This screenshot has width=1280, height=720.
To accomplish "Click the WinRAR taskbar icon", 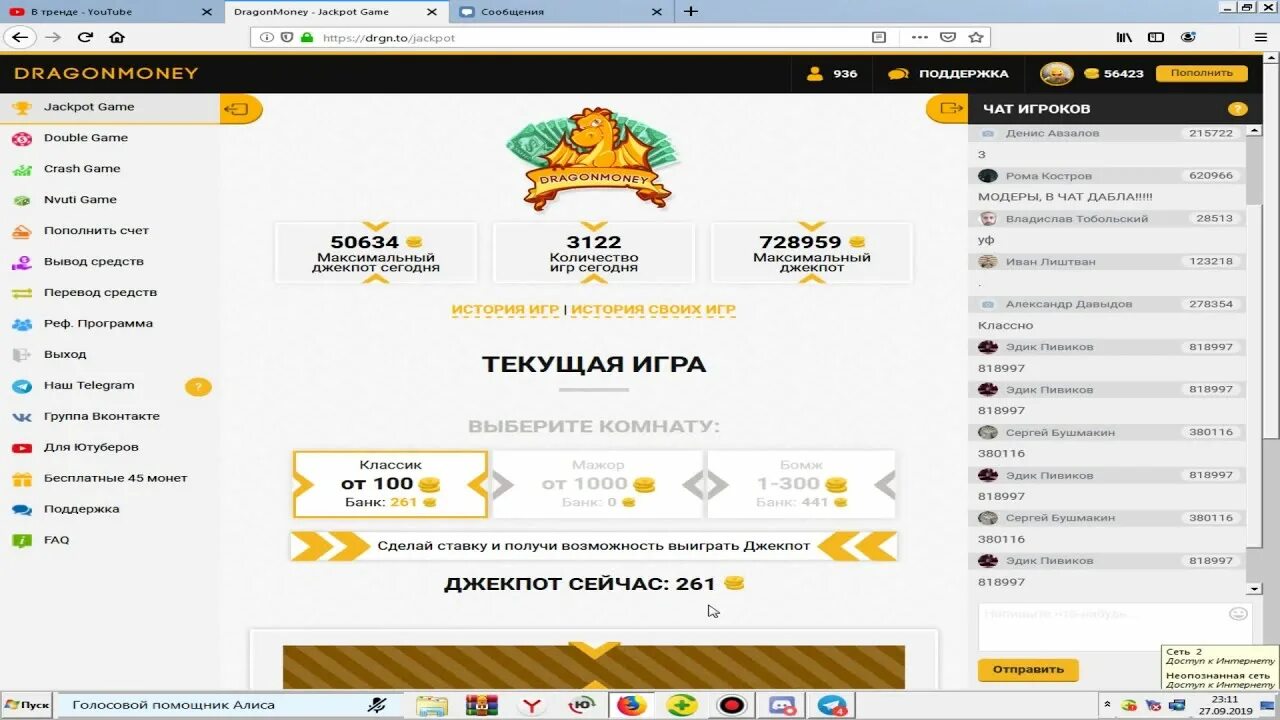I will coord(481,705).
